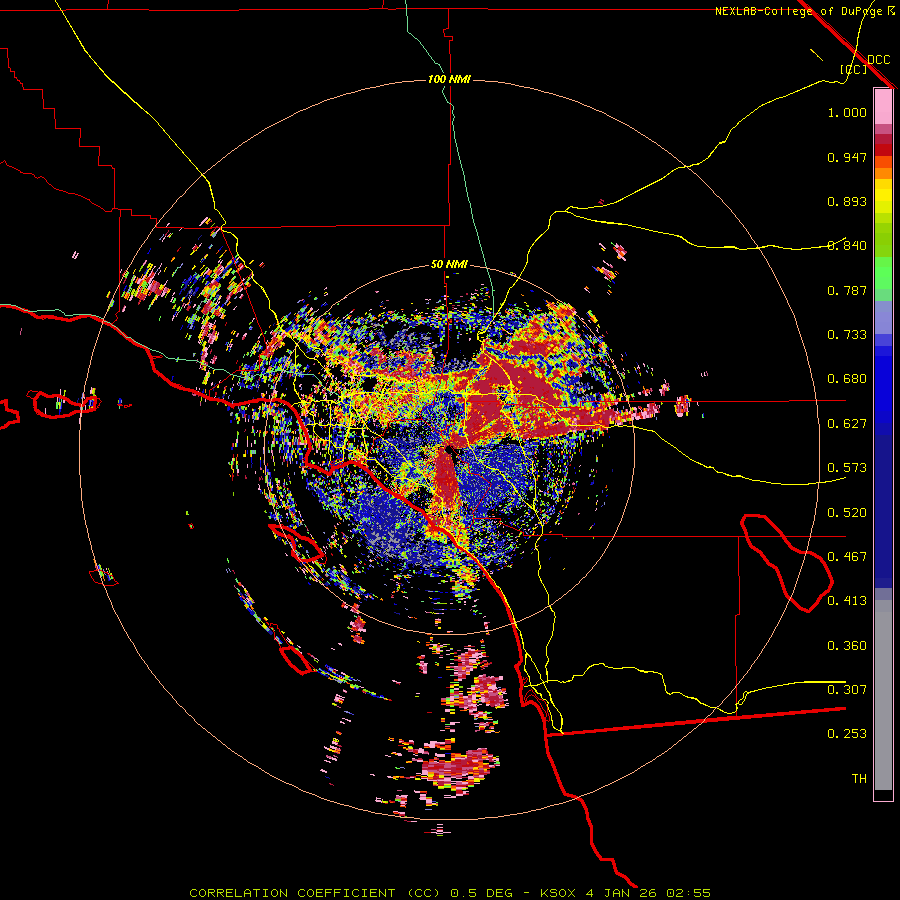Click the 0.413 legend value
The width and height of the screenshot is (900, 900).
(847, 601)
